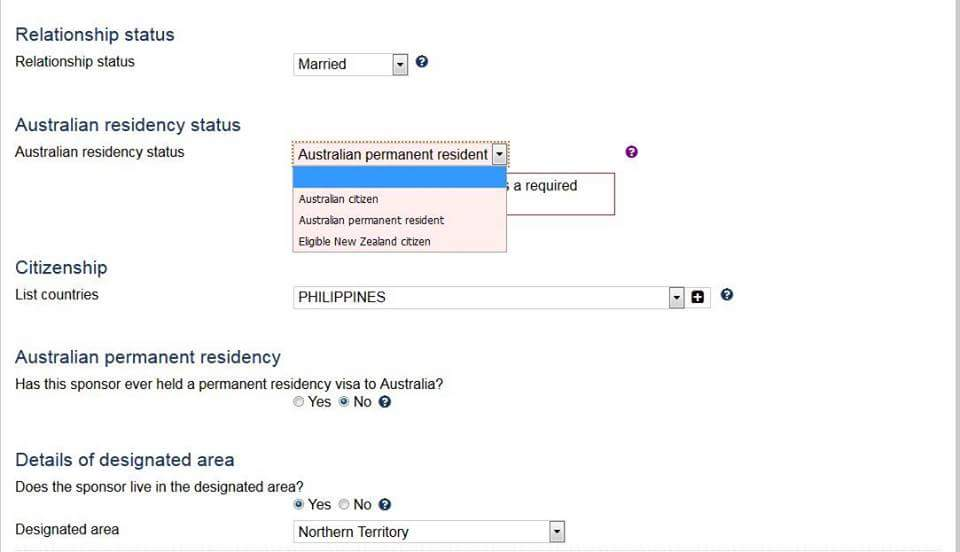This screenshot has height=552, width=960.
Task: Collapse the Australian residency status dropdown
Action: (500, 155)
